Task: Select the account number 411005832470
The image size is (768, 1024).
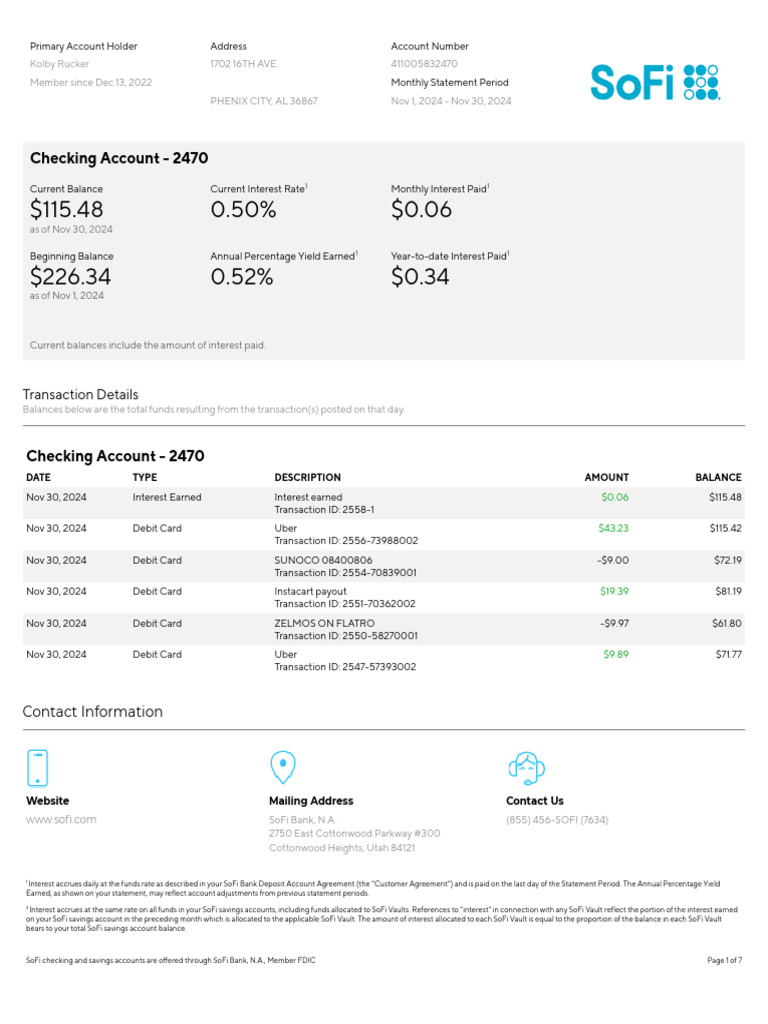Action: [x=424, y=64]
